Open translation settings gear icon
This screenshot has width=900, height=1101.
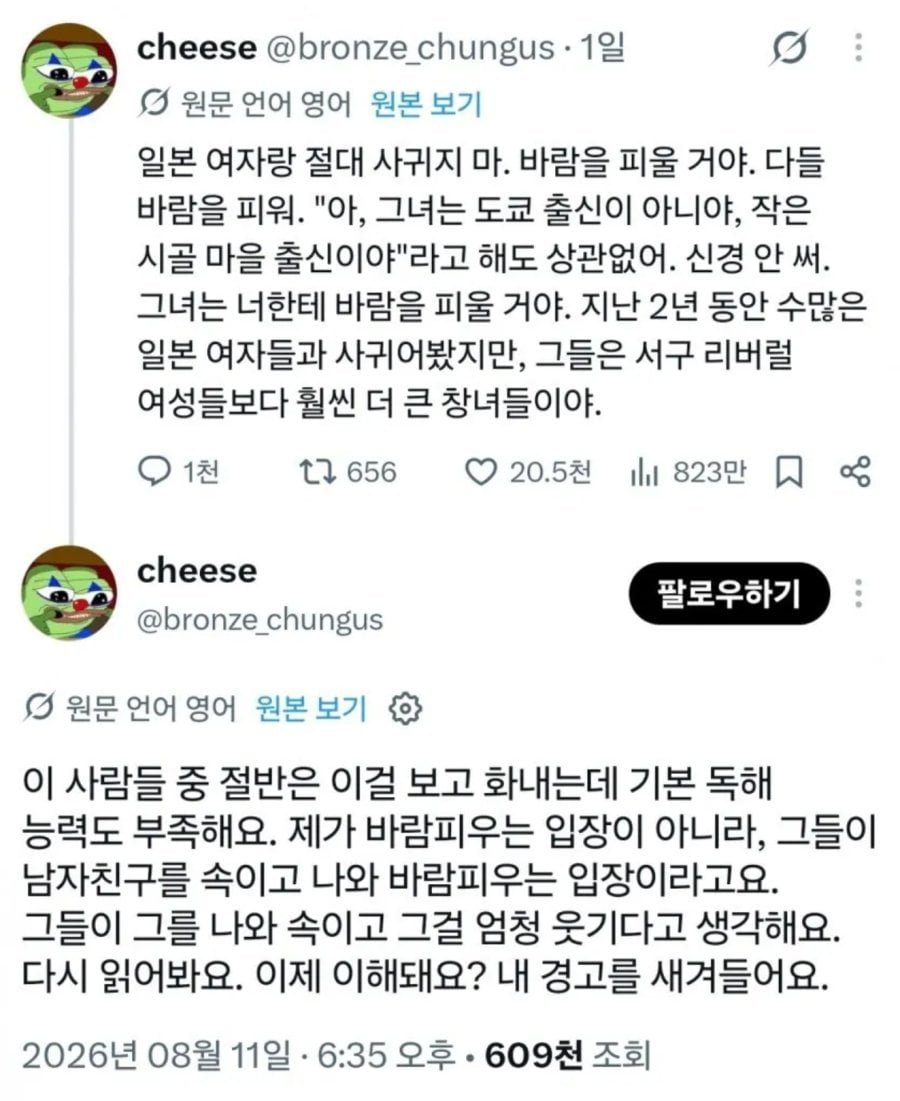pyautogui.click(x=405, y=708)
